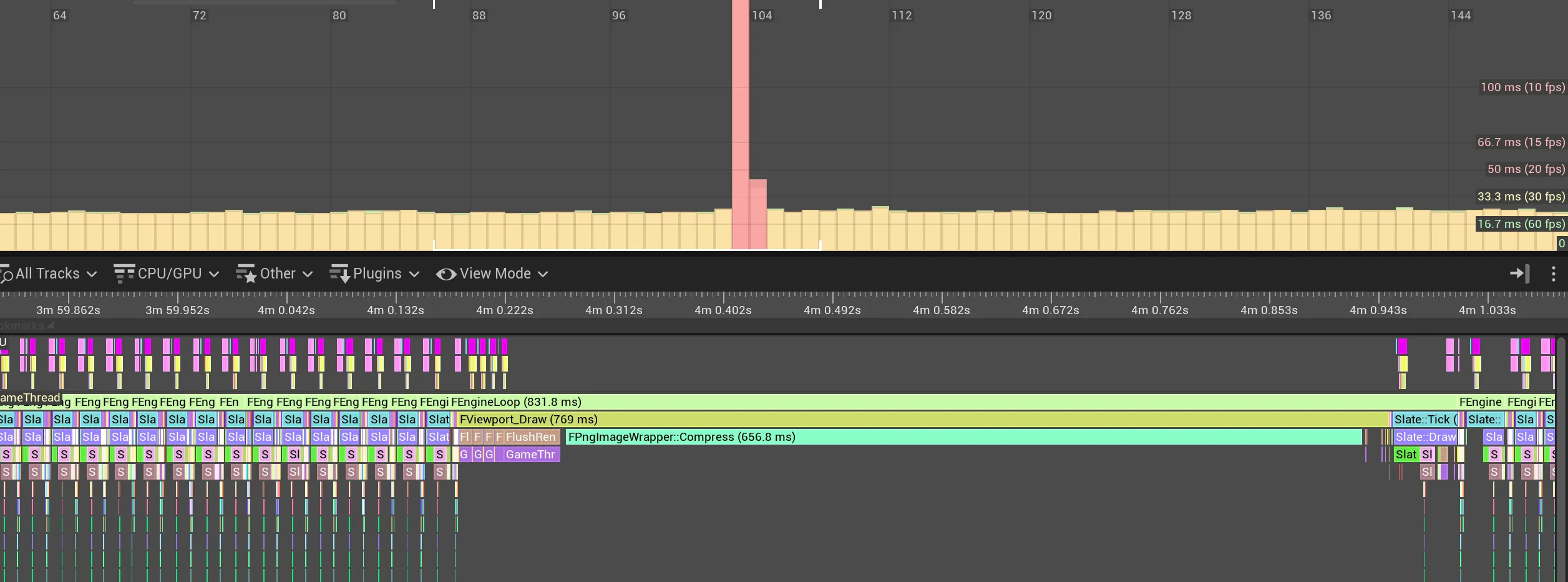The width and height of the screenshot is (1568, 582).
Task: Select the purple GameThr timing event
Action: click(x=532, y=455)
